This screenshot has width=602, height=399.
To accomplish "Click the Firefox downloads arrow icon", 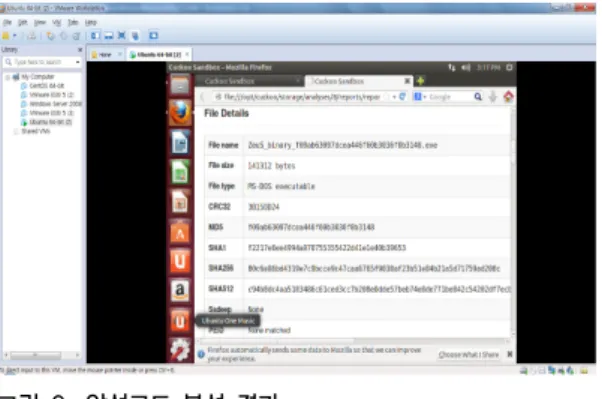I will 493,97.
